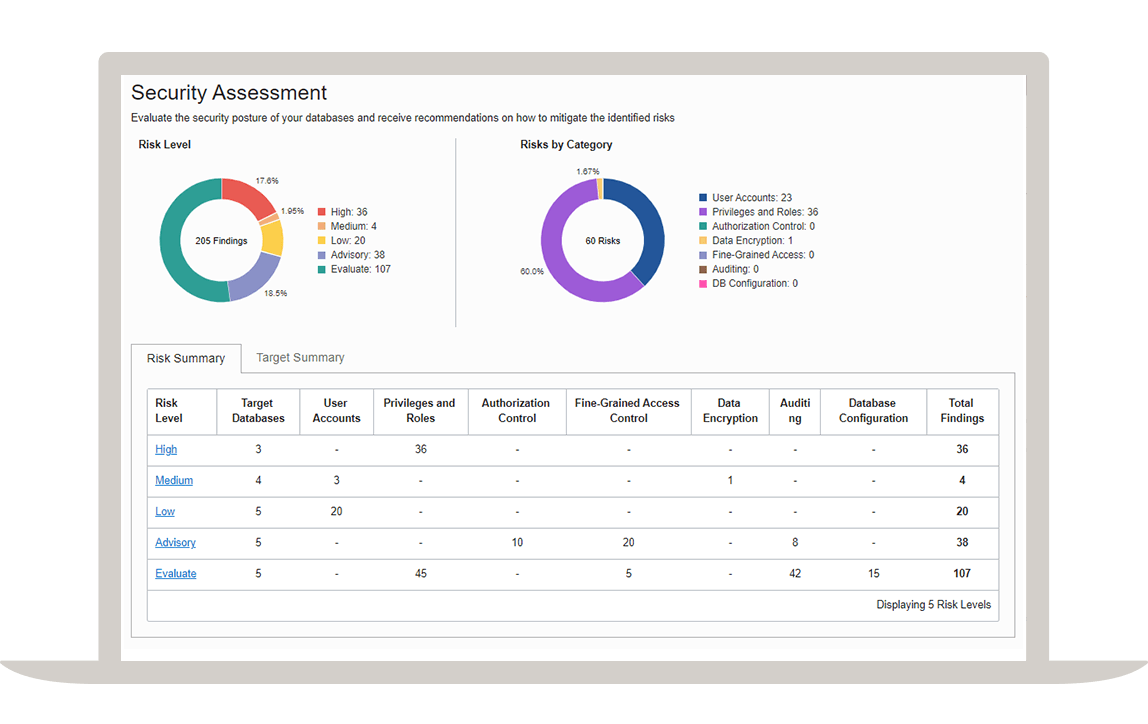The height and width of the screenshot is (724, 1148).
Task: Click the Data Encryption legend swatch
Action: click(x=703, y=241)
